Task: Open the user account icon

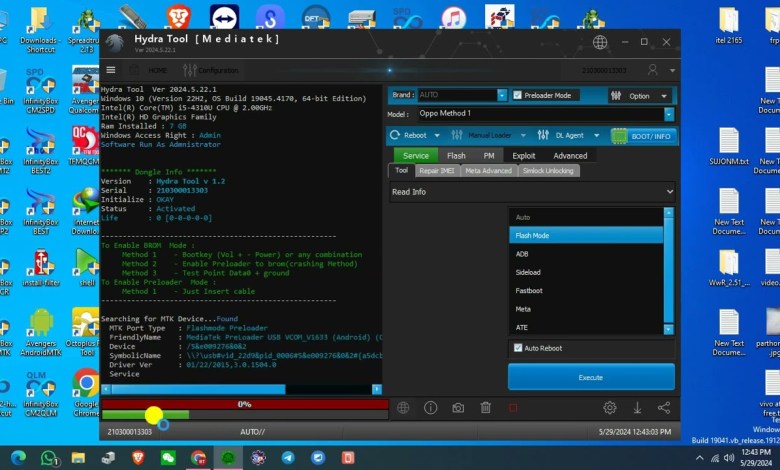Action: point(654,70)
